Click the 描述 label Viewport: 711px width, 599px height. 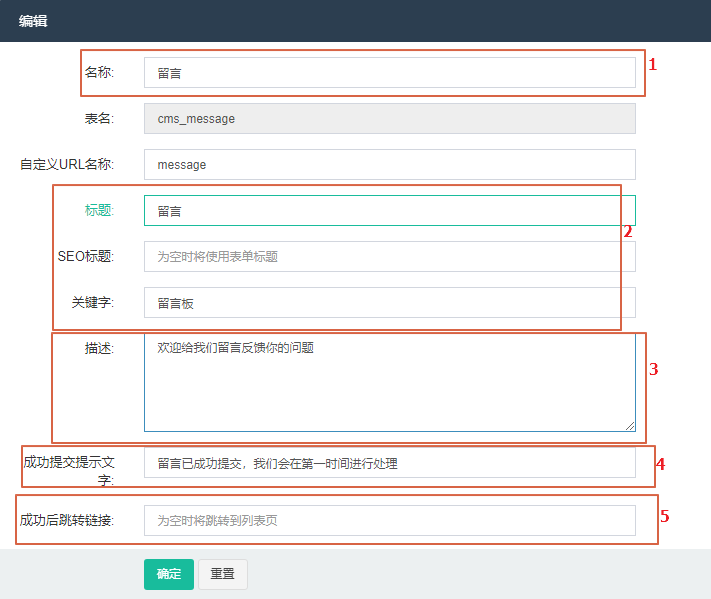[99, 348]
